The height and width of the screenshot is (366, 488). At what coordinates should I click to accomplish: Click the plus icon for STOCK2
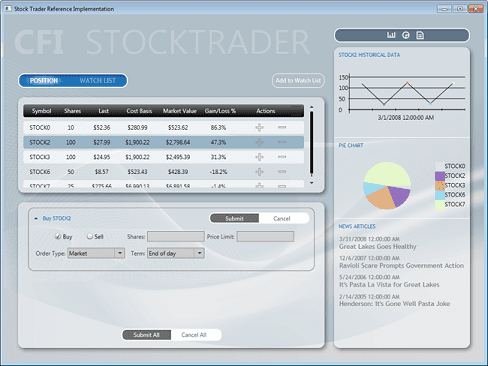259,142
